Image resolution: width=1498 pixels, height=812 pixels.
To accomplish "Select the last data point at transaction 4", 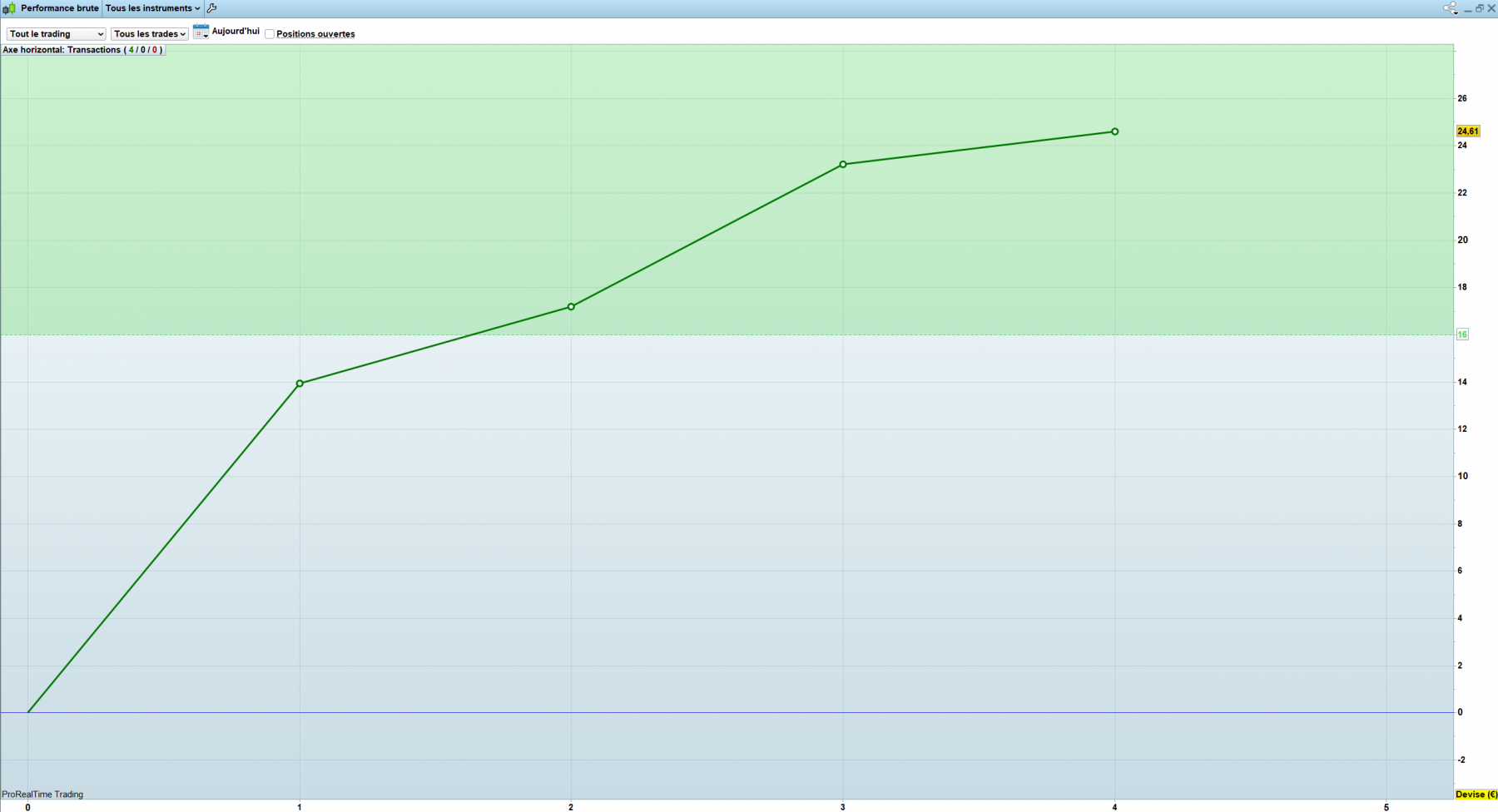I will pos(1115,131).
